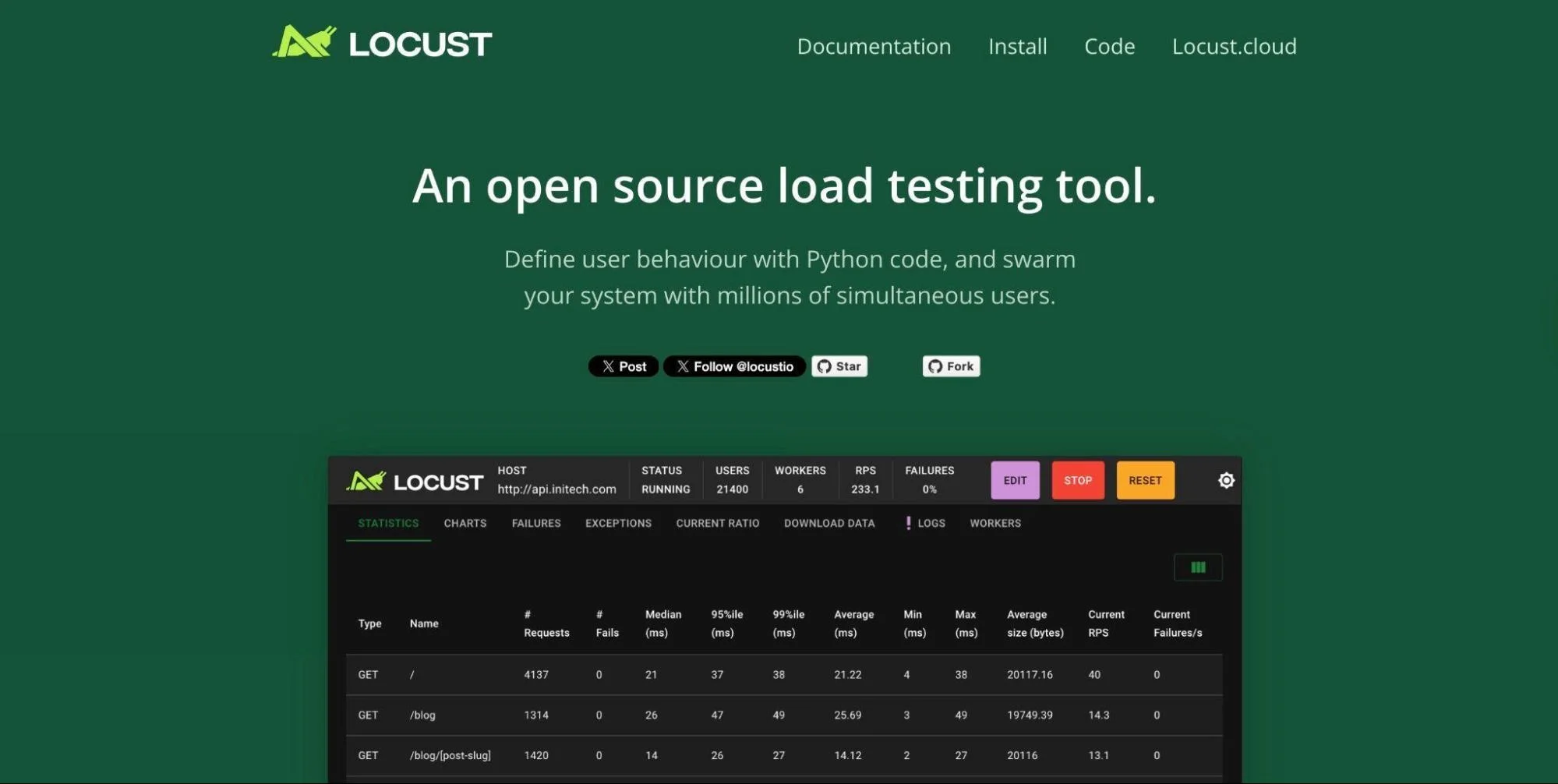1558x784 pixels.
Task: Open the Failures tab
Action: coord(536,523)
